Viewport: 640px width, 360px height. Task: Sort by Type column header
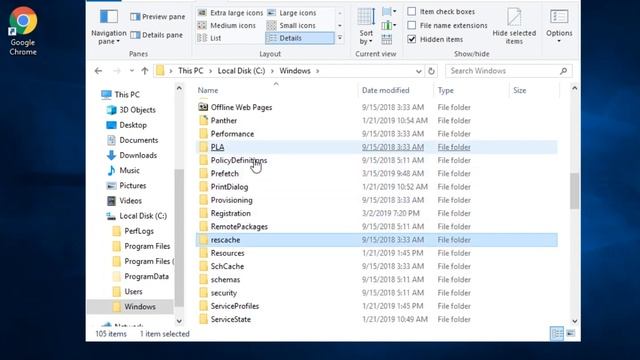click(x=445, y=91)
